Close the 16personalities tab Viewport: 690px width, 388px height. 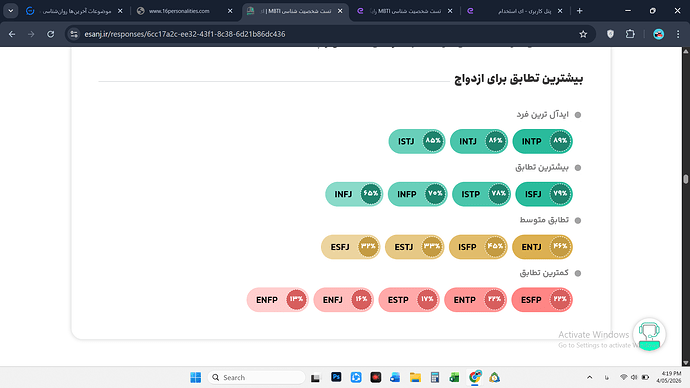(230, 11)
